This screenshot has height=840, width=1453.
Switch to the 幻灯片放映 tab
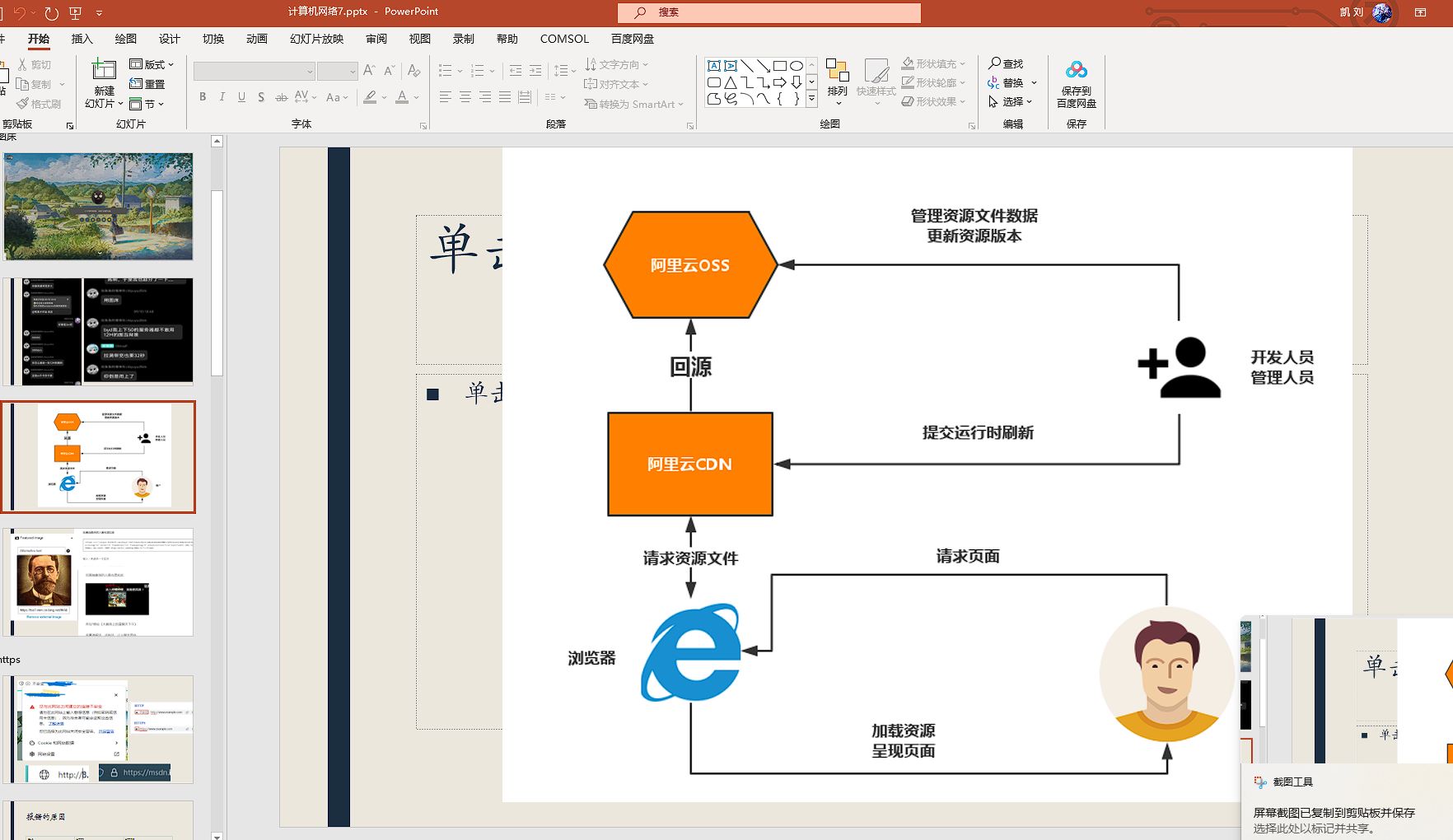click(316, 39)
